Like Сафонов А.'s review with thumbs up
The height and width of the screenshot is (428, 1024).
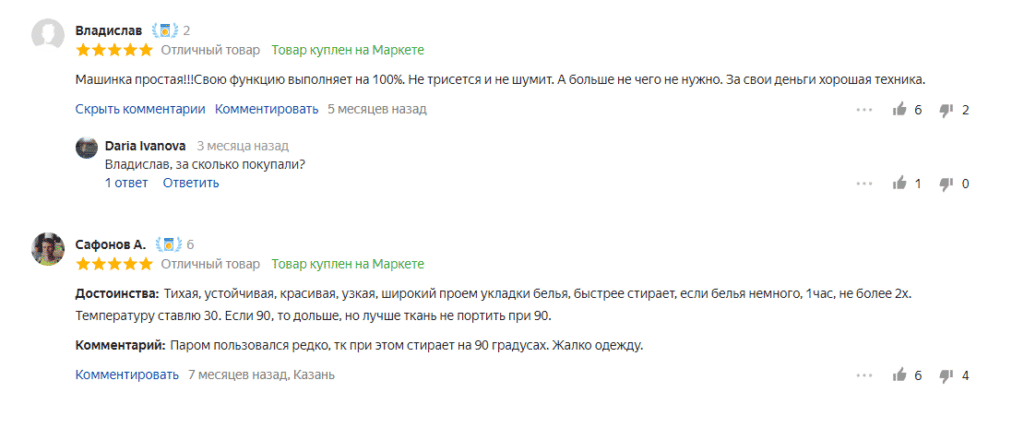900,376
